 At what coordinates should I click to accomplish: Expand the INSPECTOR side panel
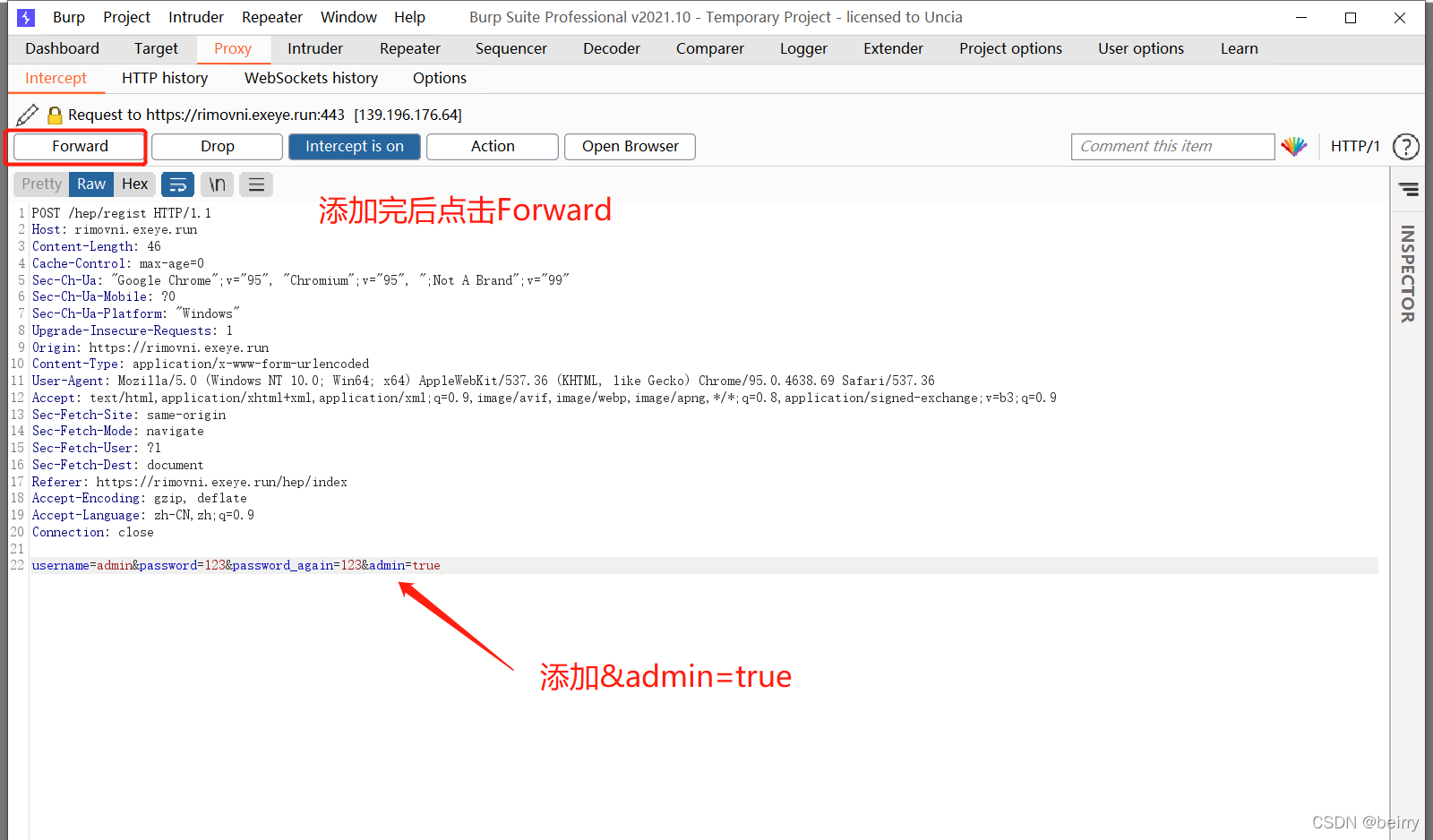click(x=1408, y=273)
